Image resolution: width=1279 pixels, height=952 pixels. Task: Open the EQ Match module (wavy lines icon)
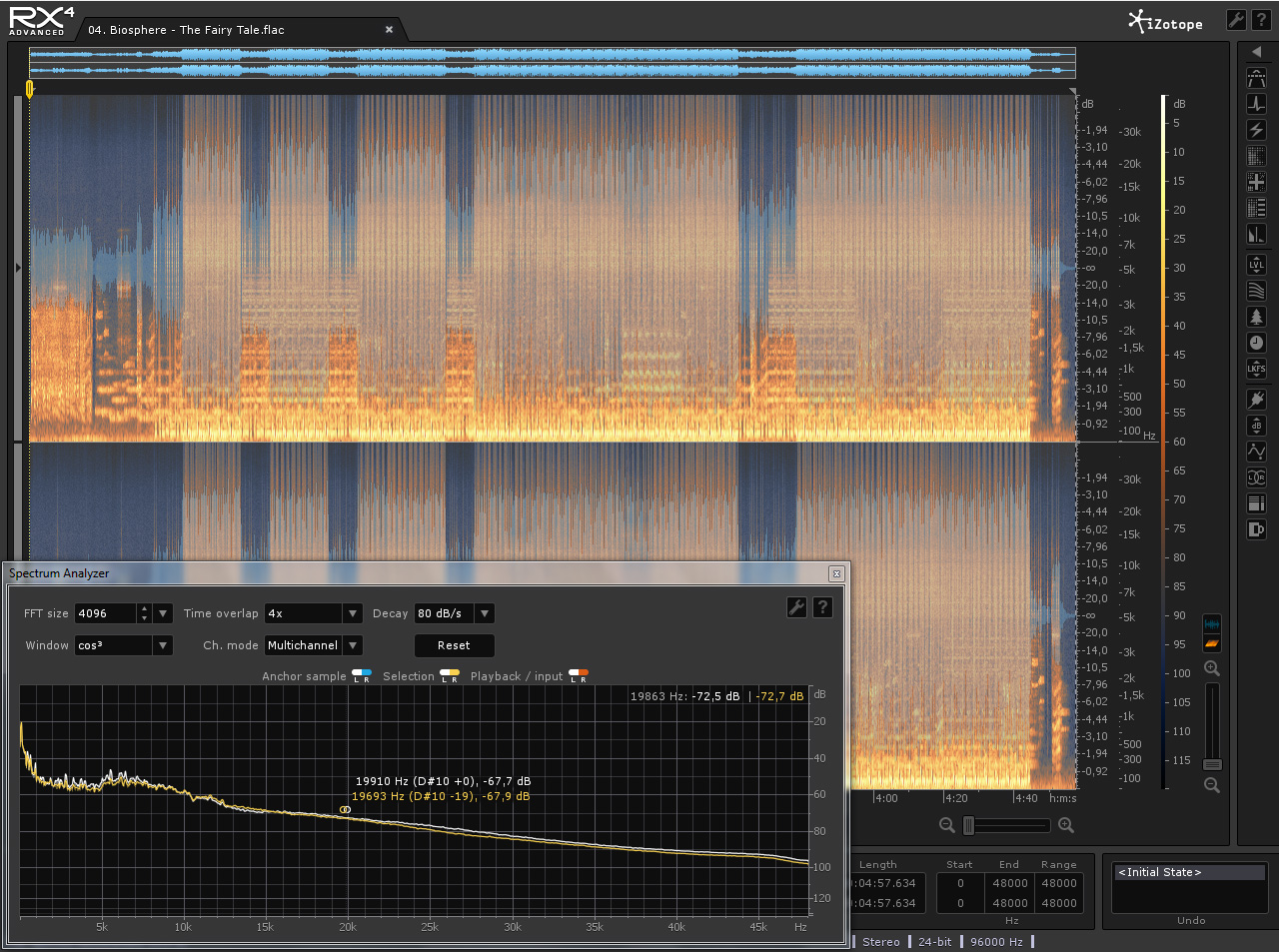point(1256,291)
